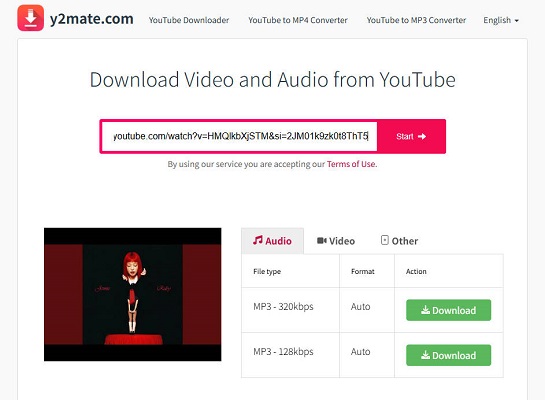Image resolution: width=545 pixels, height=400 pixels.
Task: Open YouTube Downloader nav link
Action: tap(189, 20)
